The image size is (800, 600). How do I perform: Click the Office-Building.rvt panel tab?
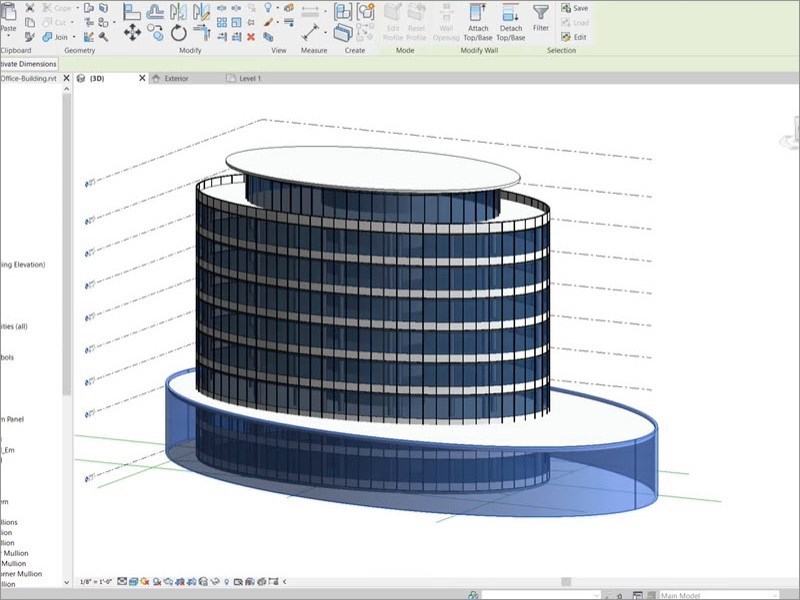click(x=29, y=79)
